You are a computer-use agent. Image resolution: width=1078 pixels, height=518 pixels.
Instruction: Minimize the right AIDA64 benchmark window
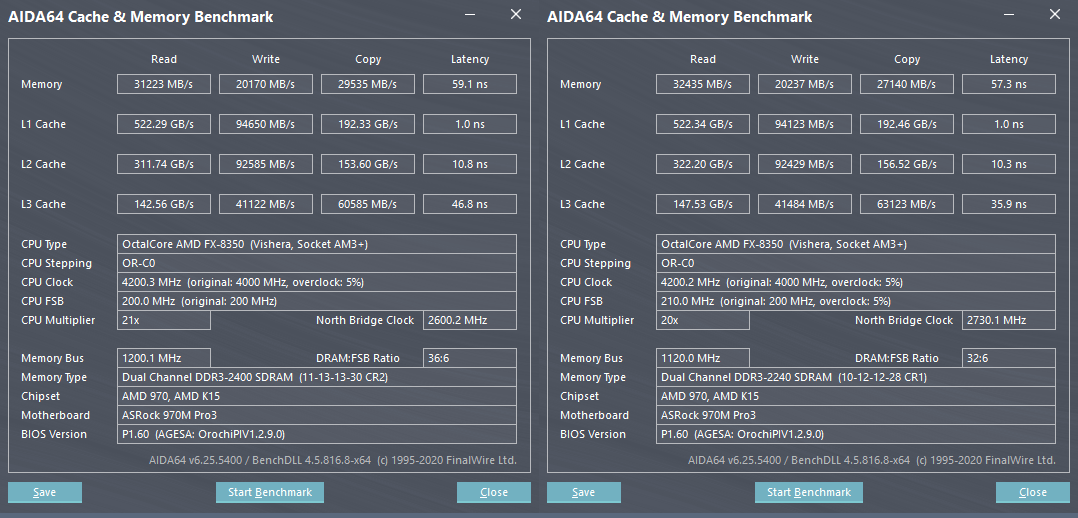tap(1010, 16)
